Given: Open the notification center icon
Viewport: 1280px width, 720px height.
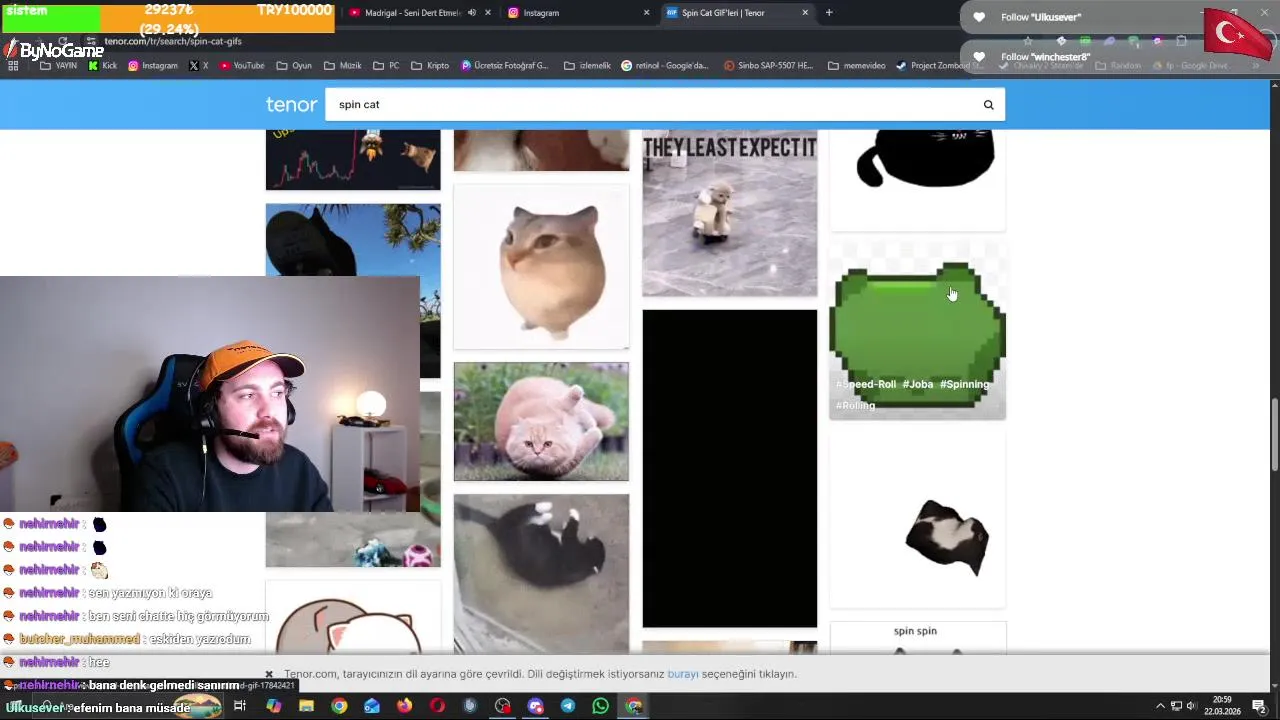Looking at the screenshot, I should (x=1259, y=706).
